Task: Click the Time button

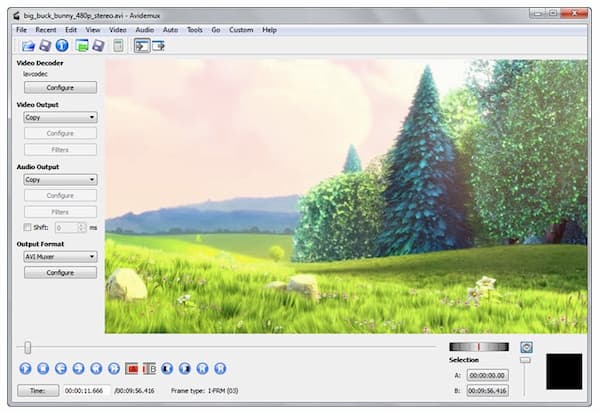Action: (x=38, y=391)
